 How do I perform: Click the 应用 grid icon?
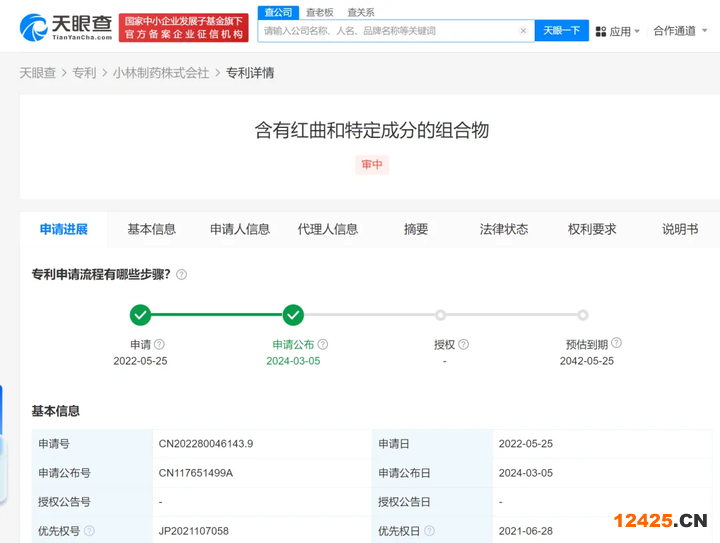point(601,32)
